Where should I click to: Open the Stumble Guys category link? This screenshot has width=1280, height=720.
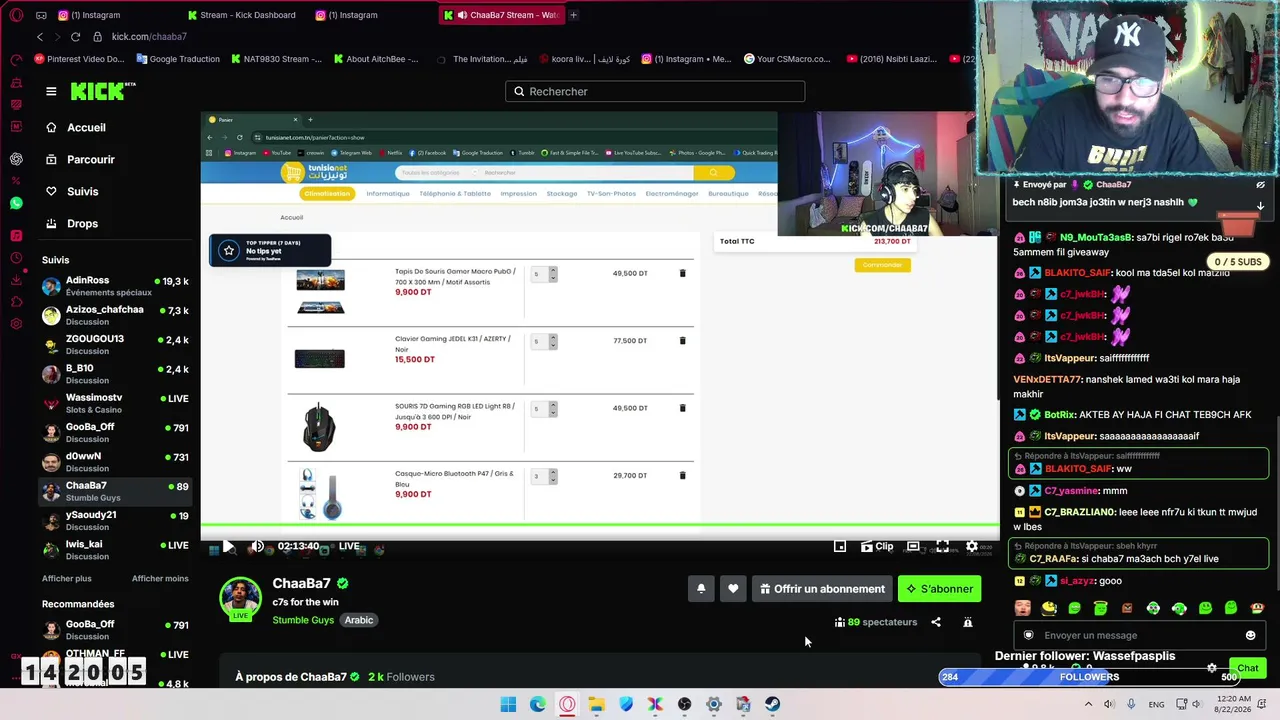(x=303, y=620)
